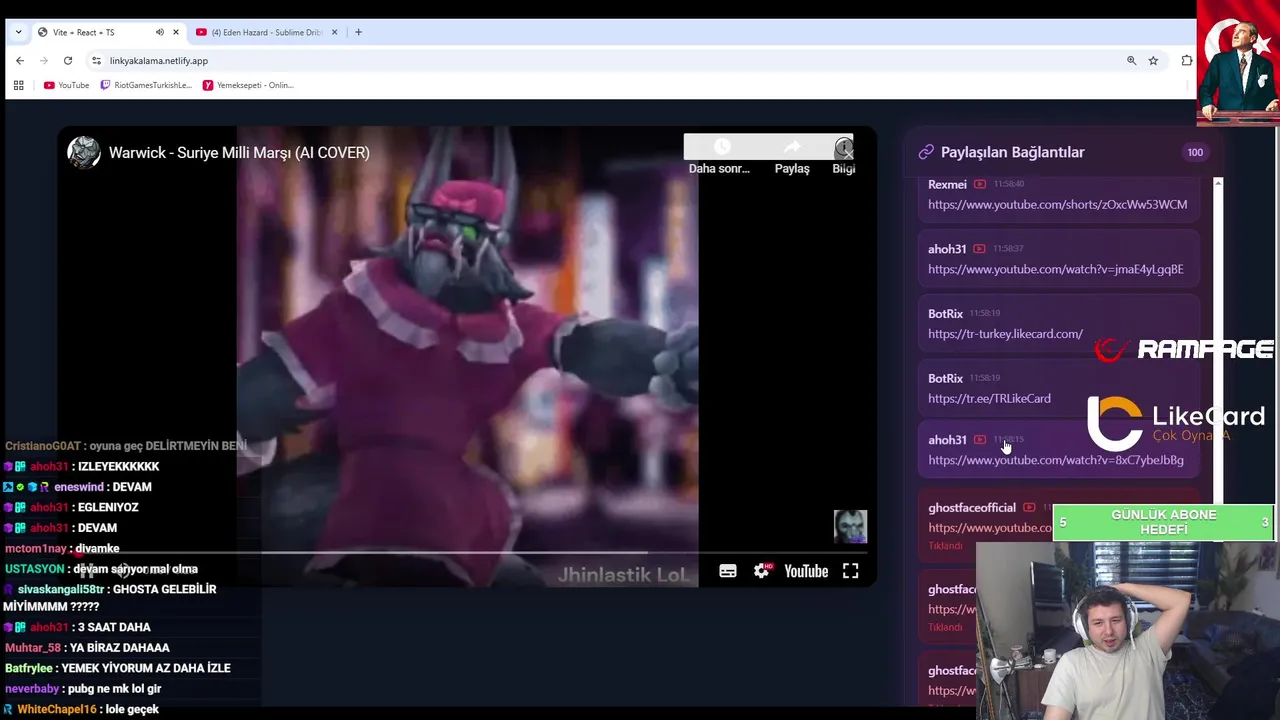Open the Warwick - Suriye Milli Marşı title
The image size is (1280, 720).
(x=239, y=152)
